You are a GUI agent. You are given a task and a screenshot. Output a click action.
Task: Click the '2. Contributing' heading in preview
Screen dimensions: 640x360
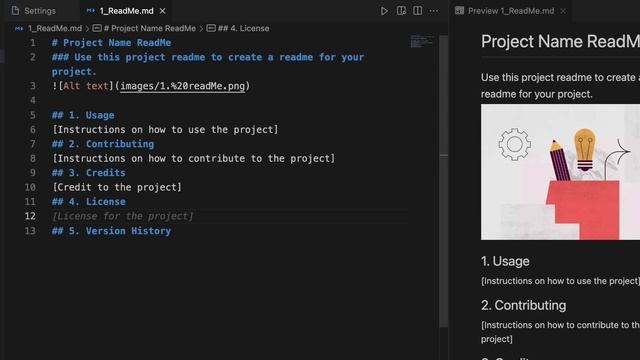pyautogui.click(x=523, y=305)
